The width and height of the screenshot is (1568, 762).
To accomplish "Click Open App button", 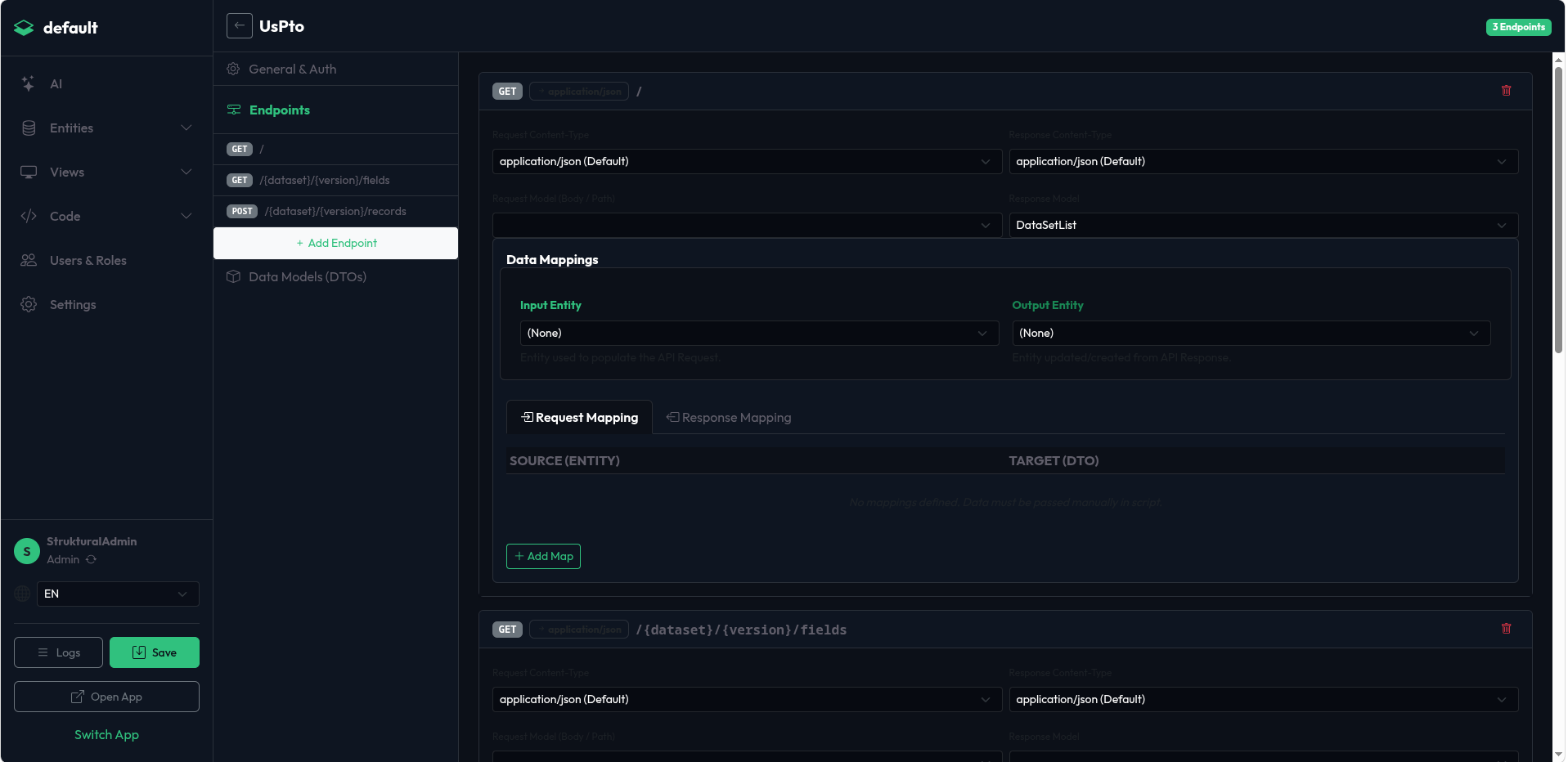I will (106, 697).
